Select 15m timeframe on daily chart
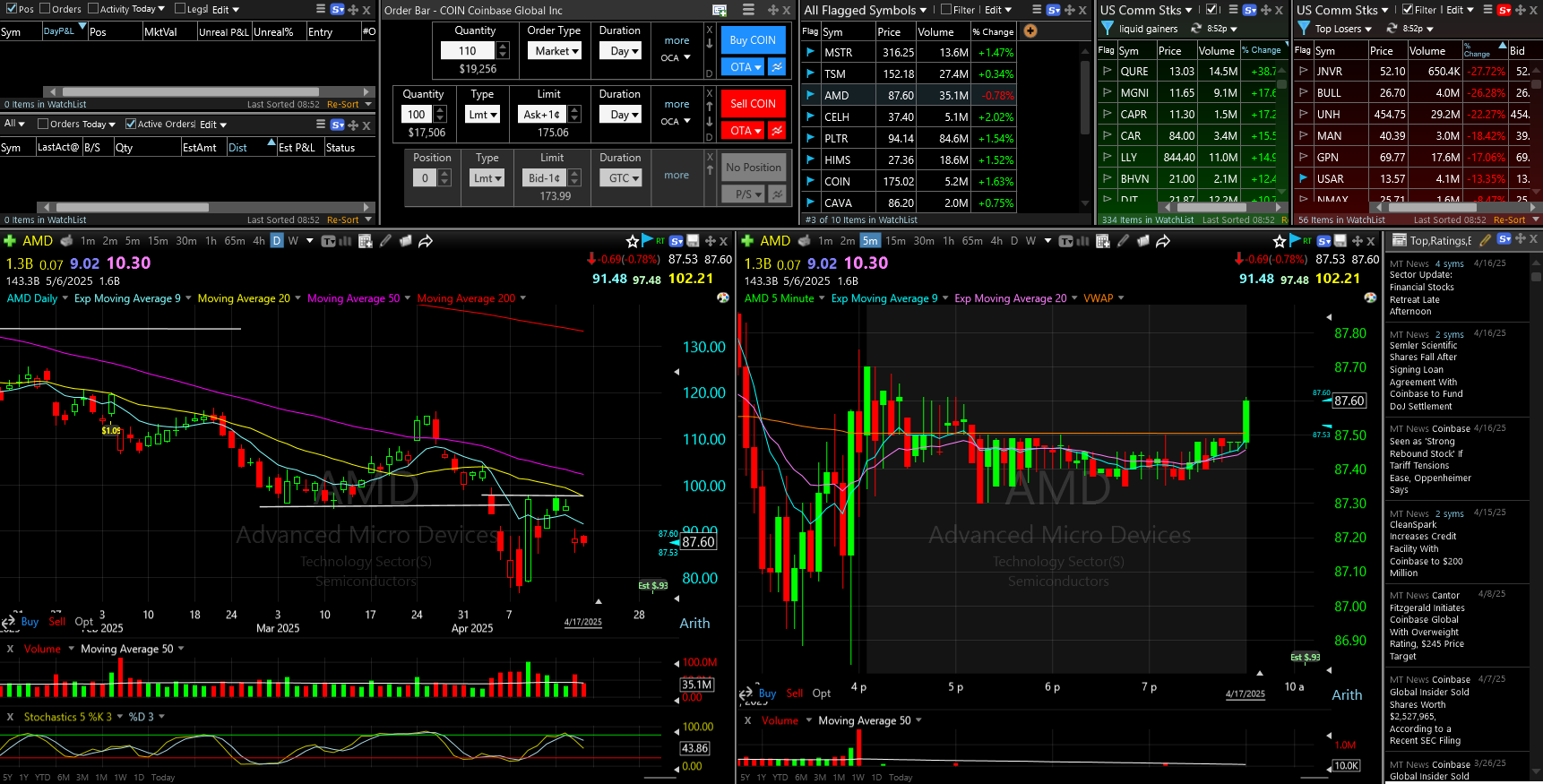This screenshot has height=784, width=1543. [158, 241]
